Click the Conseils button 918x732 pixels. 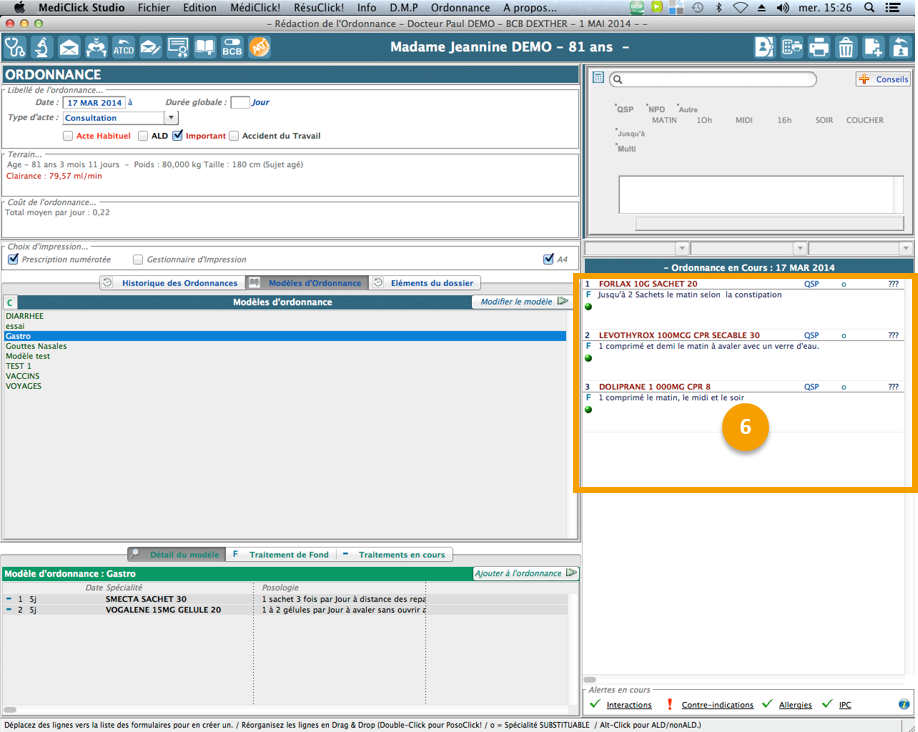[x=883, y=79]
